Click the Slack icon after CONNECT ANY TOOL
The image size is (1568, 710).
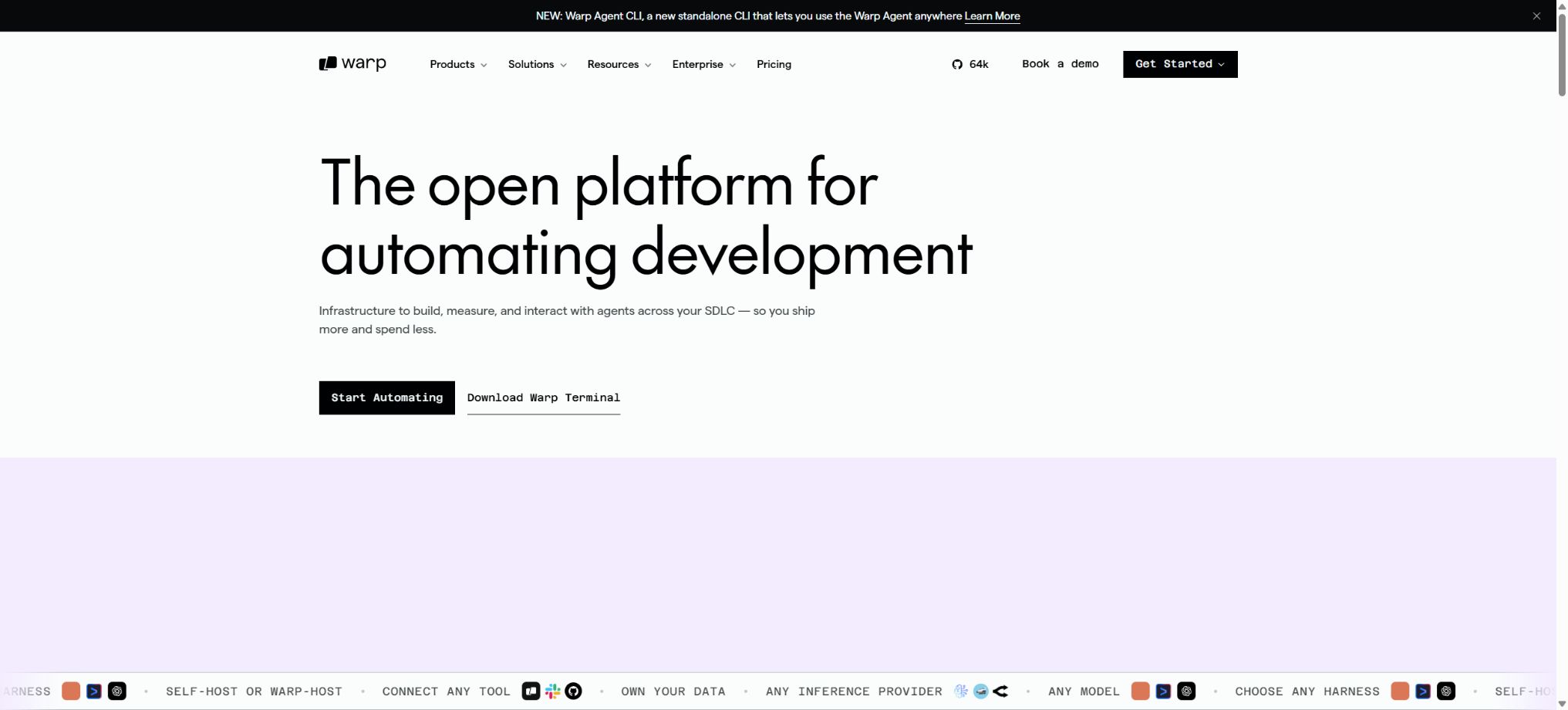click(552, 691)
